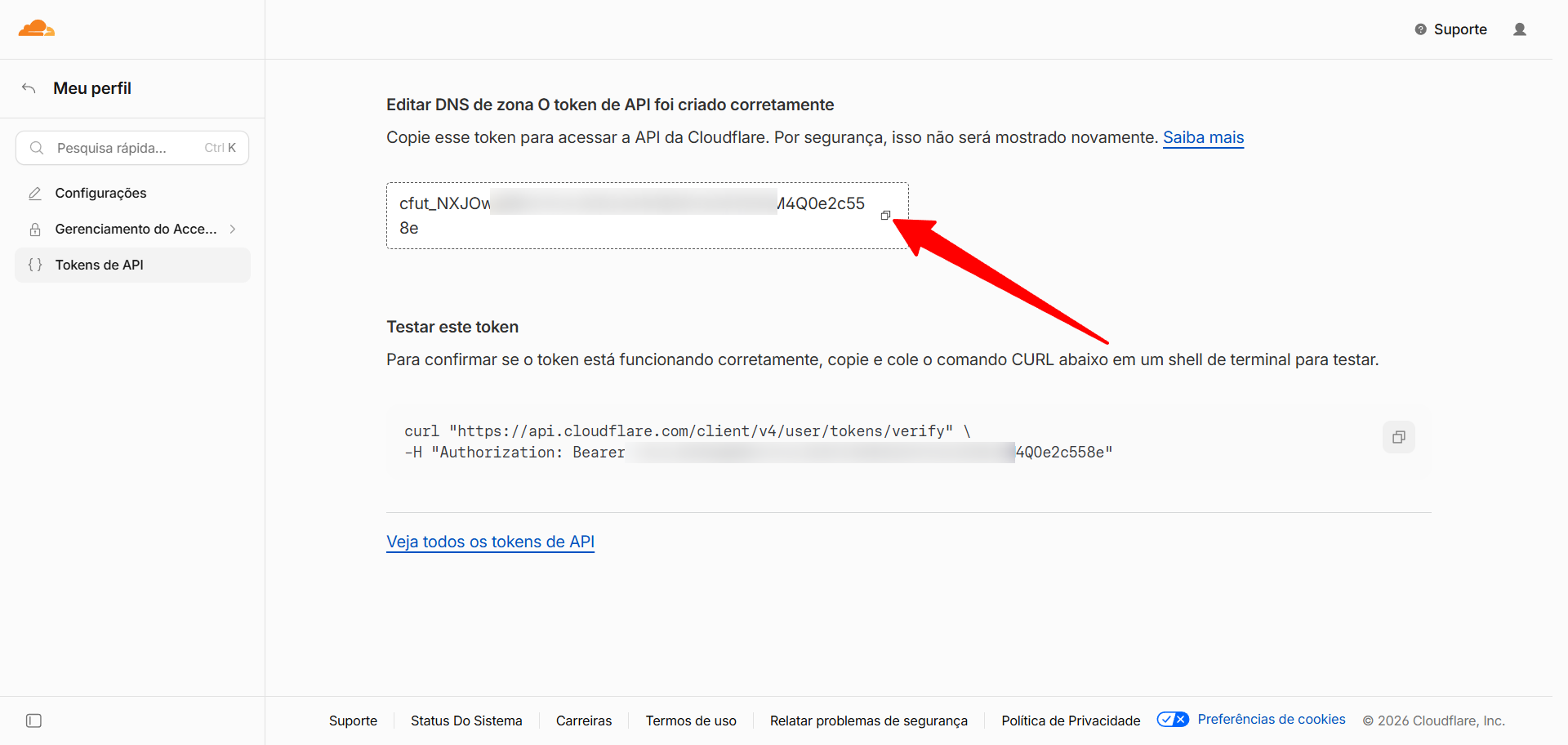The image size is (1568, 745).
Task: Open Relatar problemas de segurança link
Action: click(x=869, y=720)
